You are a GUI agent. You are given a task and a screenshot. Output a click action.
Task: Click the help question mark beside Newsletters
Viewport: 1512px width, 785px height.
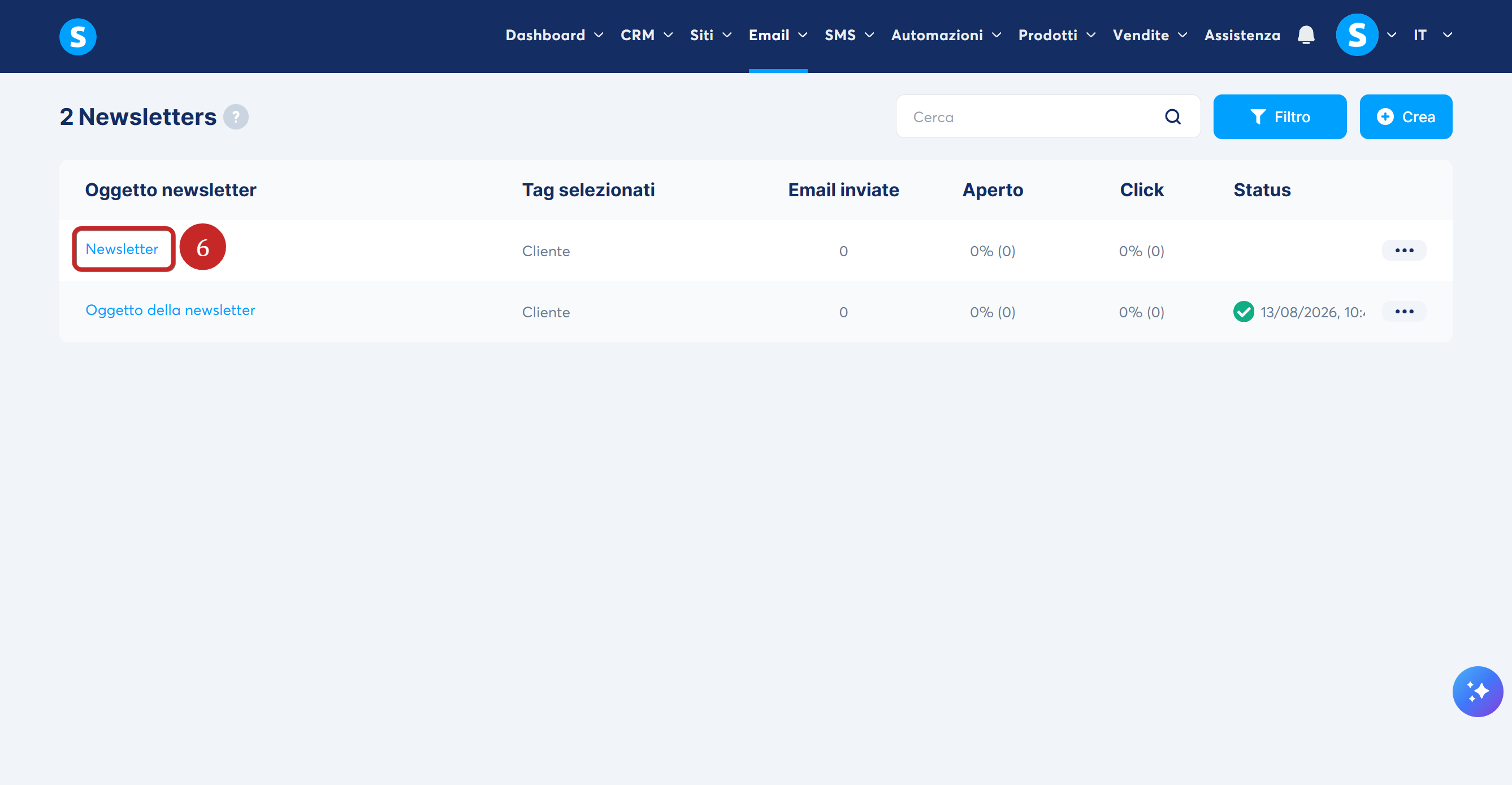click(236, 117)
